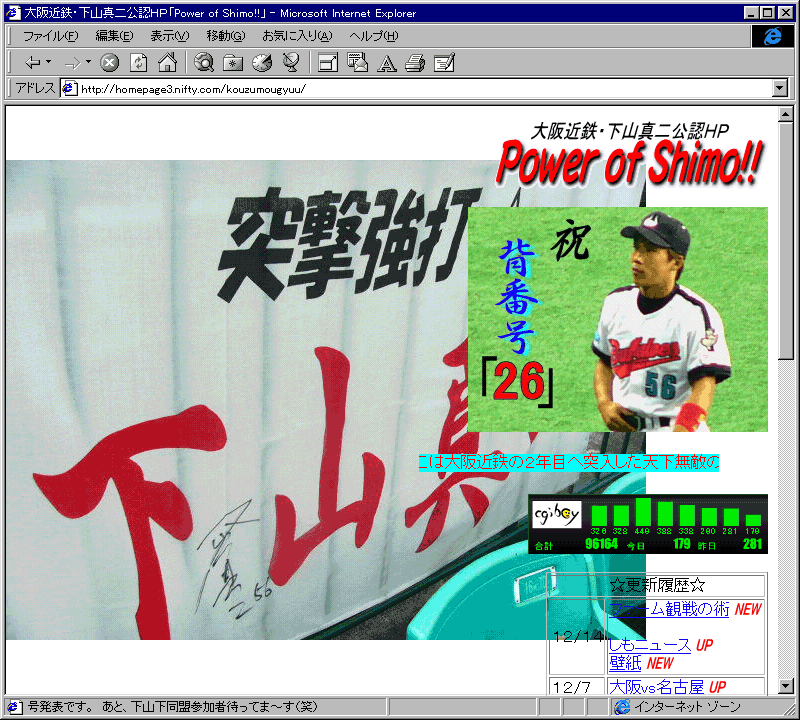Open the 大阪vs名古屋 link

pyautogui.click(x=656, y=687)
